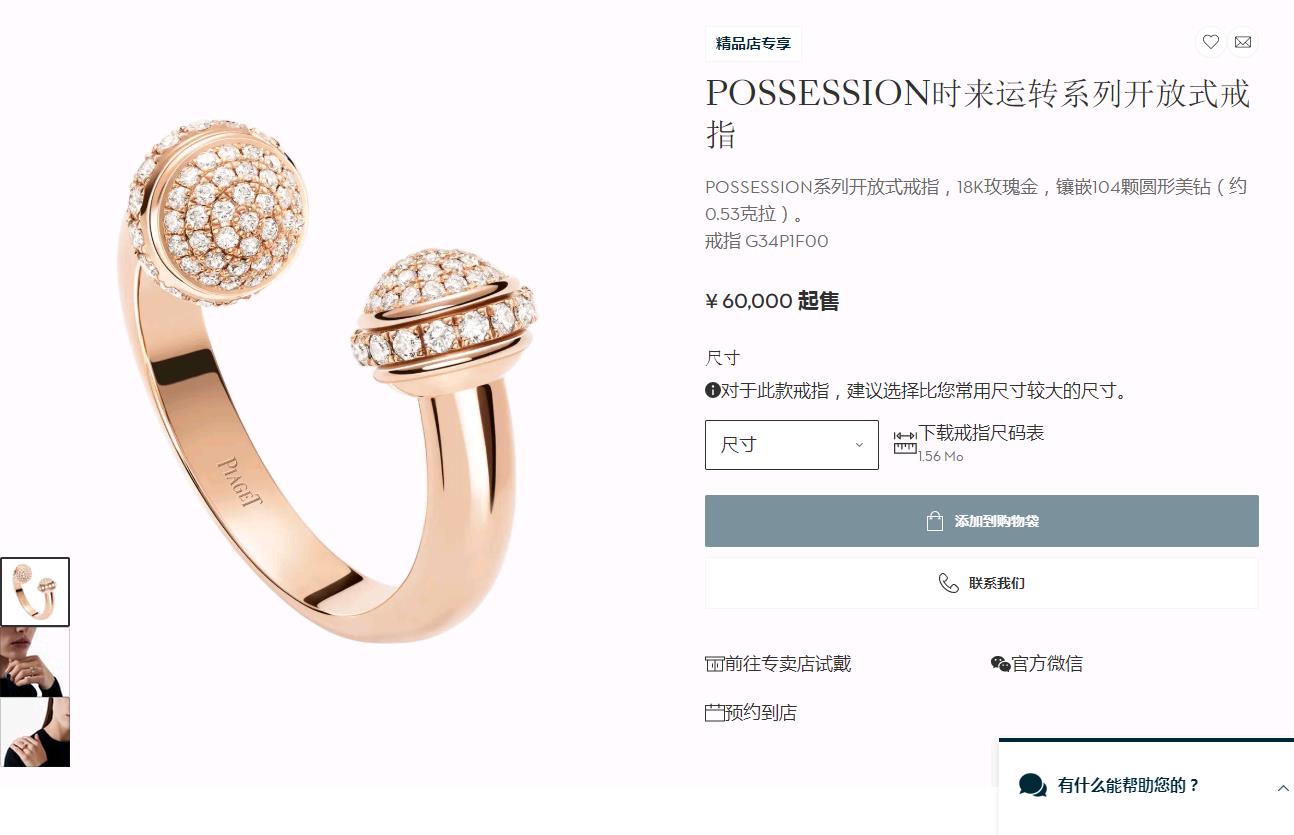The height and width of the screenshot is (835, 1294).
Task: Select the first ring product thumbnail
Action: tap(35, 592)
